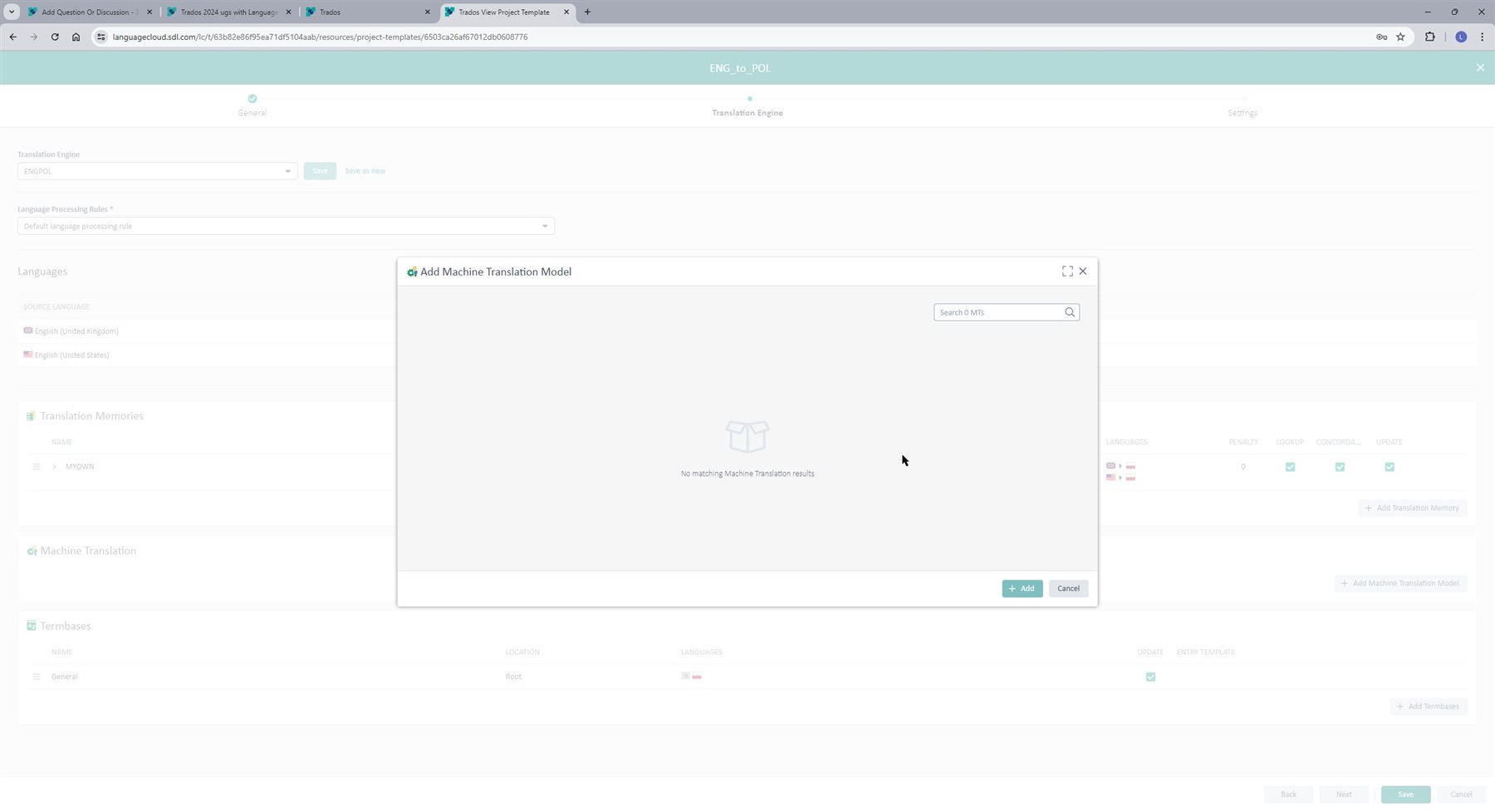Click the drag handle icon next to General termbase
Viewport: 1495px width, 812px height.
click(x=37, y=676)
